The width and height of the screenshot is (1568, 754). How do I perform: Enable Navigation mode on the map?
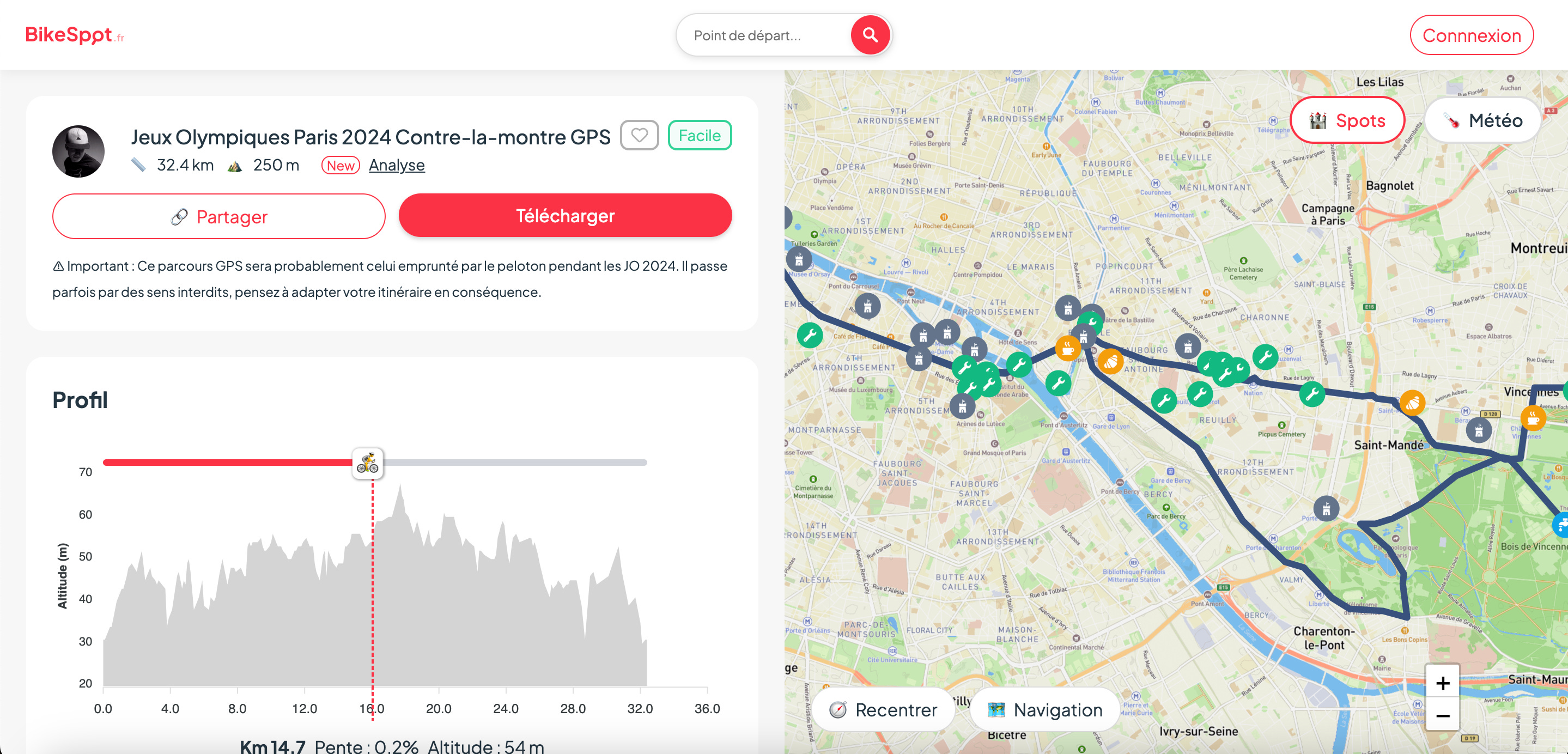click(1043, 709)
